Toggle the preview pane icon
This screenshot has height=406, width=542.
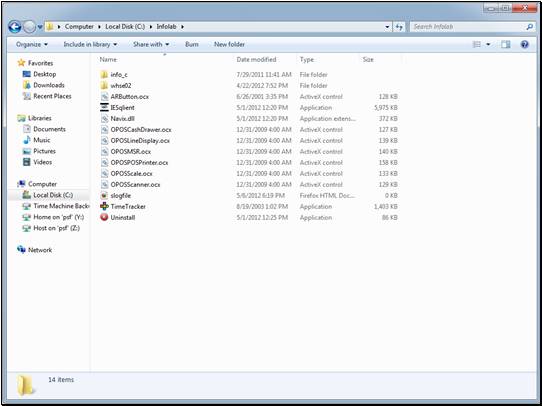506,44
